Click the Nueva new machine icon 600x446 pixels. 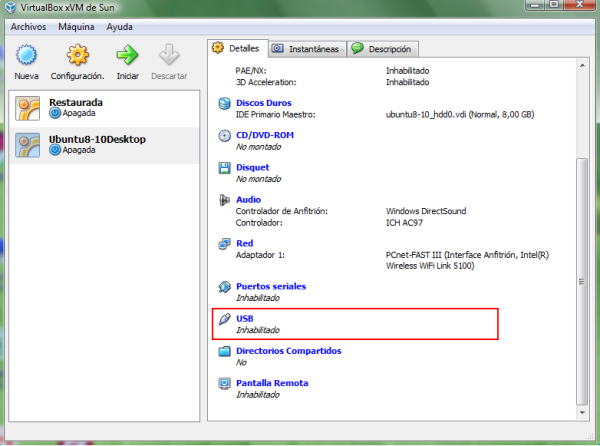27,56
